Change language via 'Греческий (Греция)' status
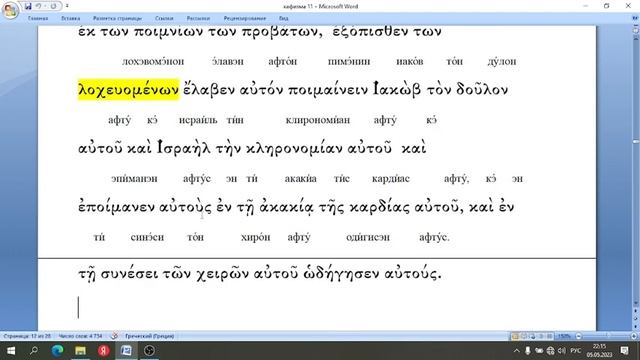The image size is (640, 360). 150,336
